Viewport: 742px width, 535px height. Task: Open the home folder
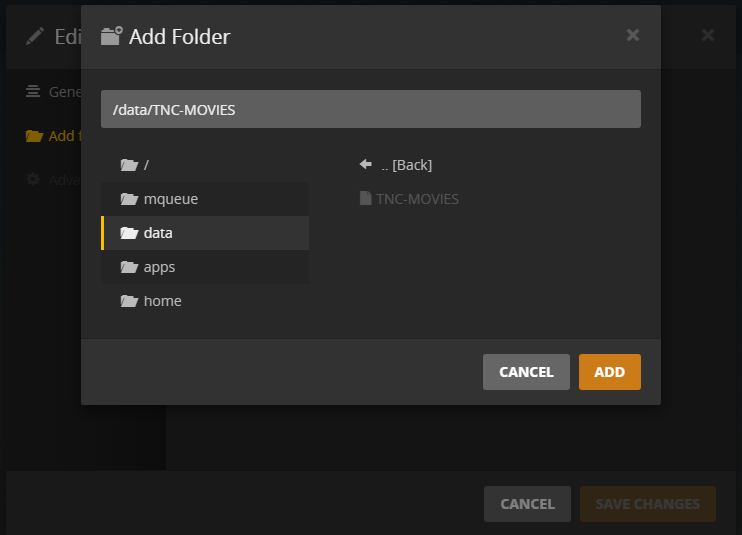tap(205, 301)
